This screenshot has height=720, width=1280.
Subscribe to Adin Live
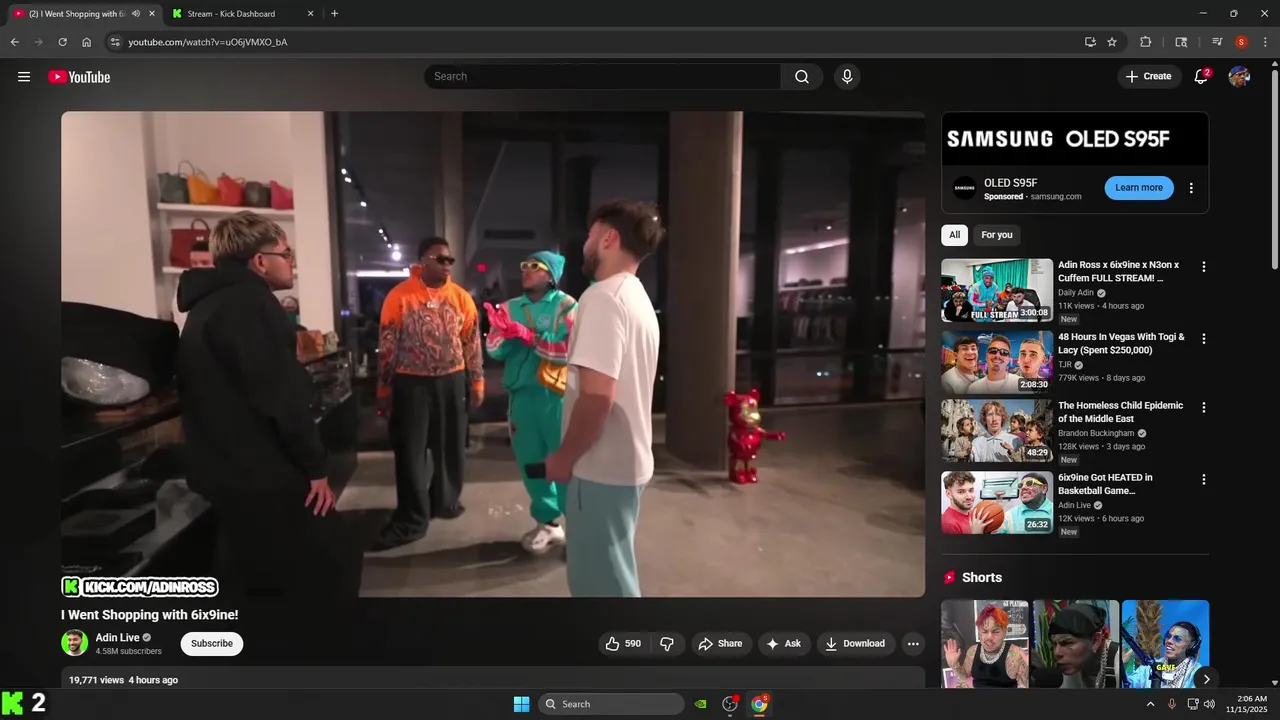(x=212, y=644)
